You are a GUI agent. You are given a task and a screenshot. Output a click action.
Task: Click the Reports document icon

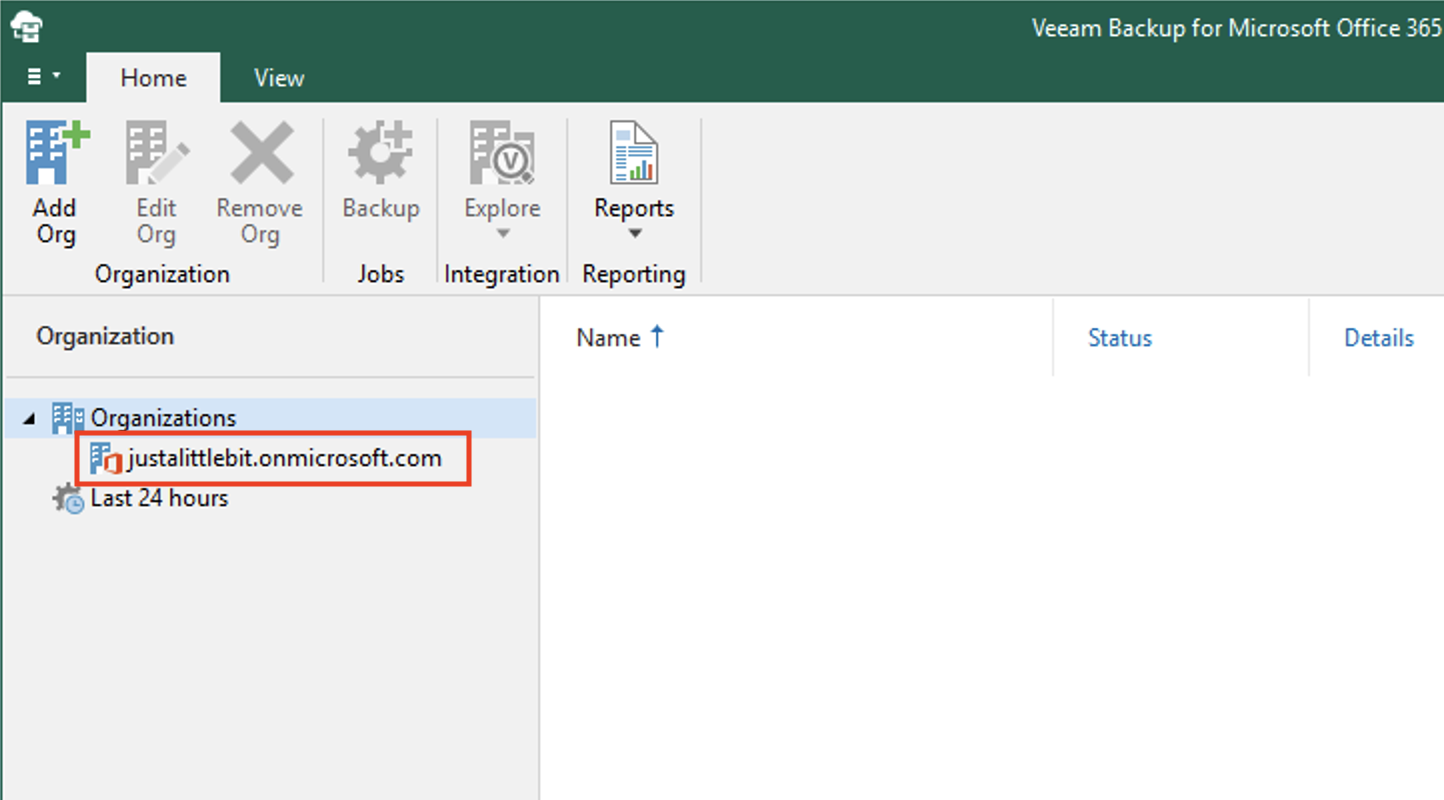click(x=634, y=153)
